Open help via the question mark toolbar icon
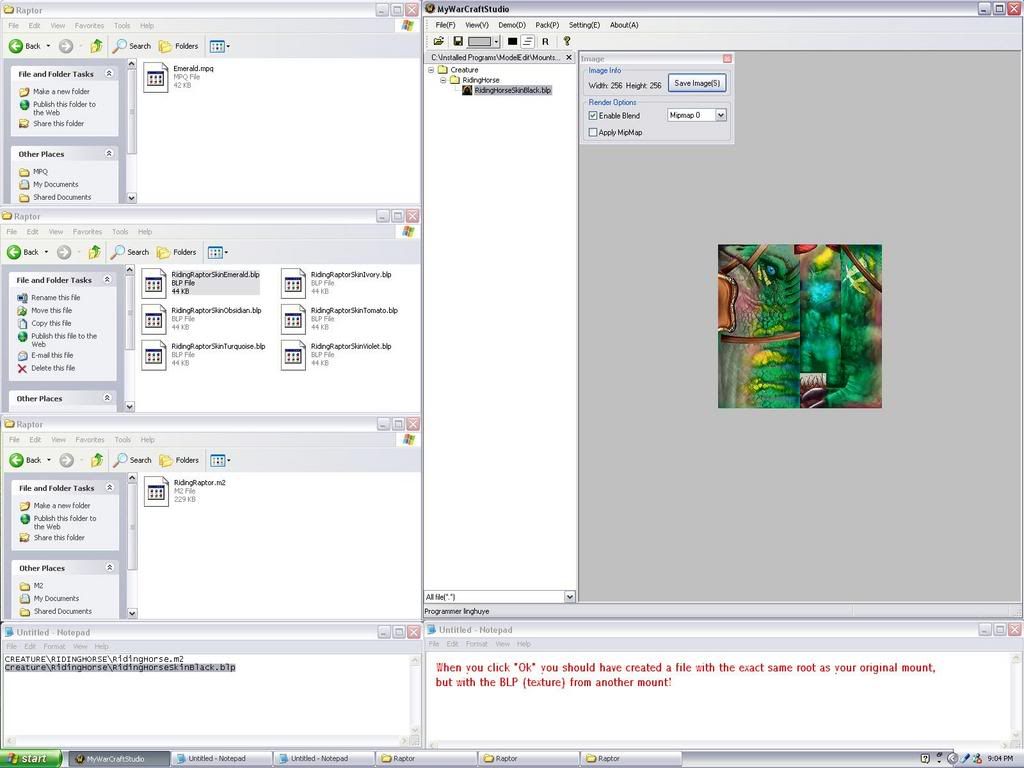Screen dimensions: 1024x768 point(567,42)
